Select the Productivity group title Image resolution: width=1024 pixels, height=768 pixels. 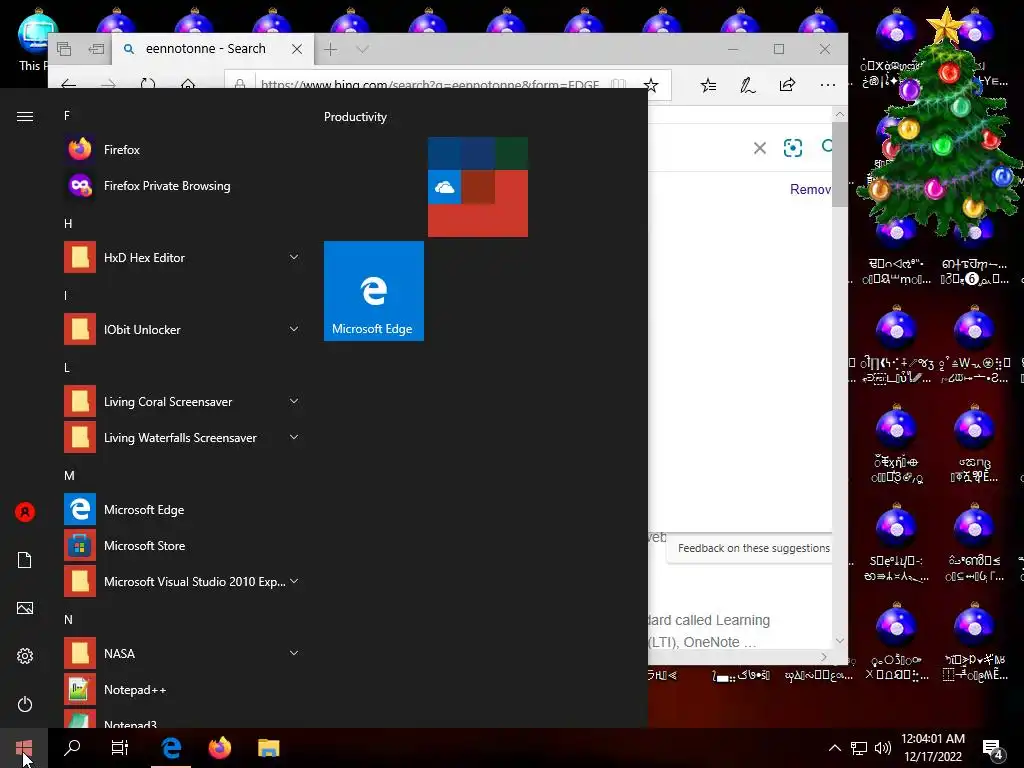coord(355,117)
